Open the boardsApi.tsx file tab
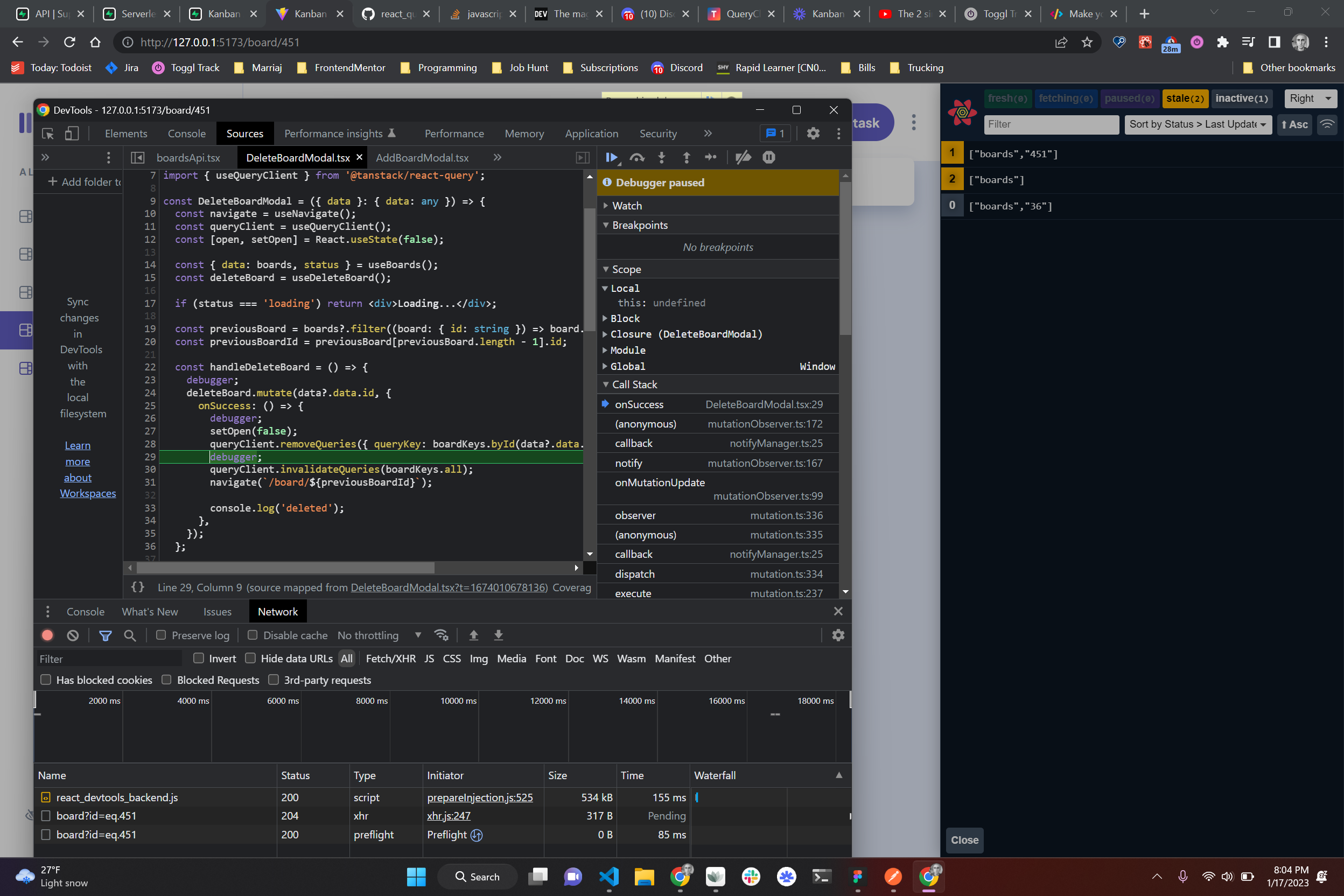The image size is (1344, 896). pos(188,158)
